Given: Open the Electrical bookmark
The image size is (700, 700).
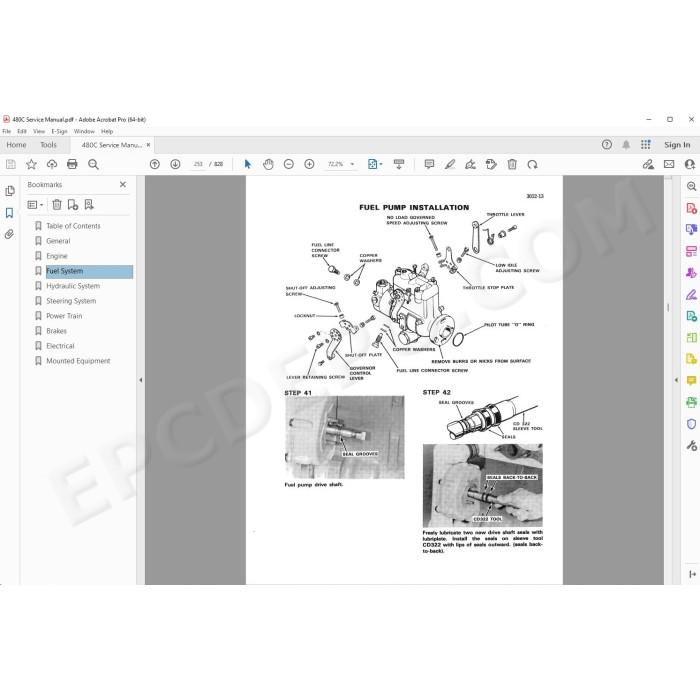Looking at the screenshot, I should pyautogui.click(x=60, y=346).
